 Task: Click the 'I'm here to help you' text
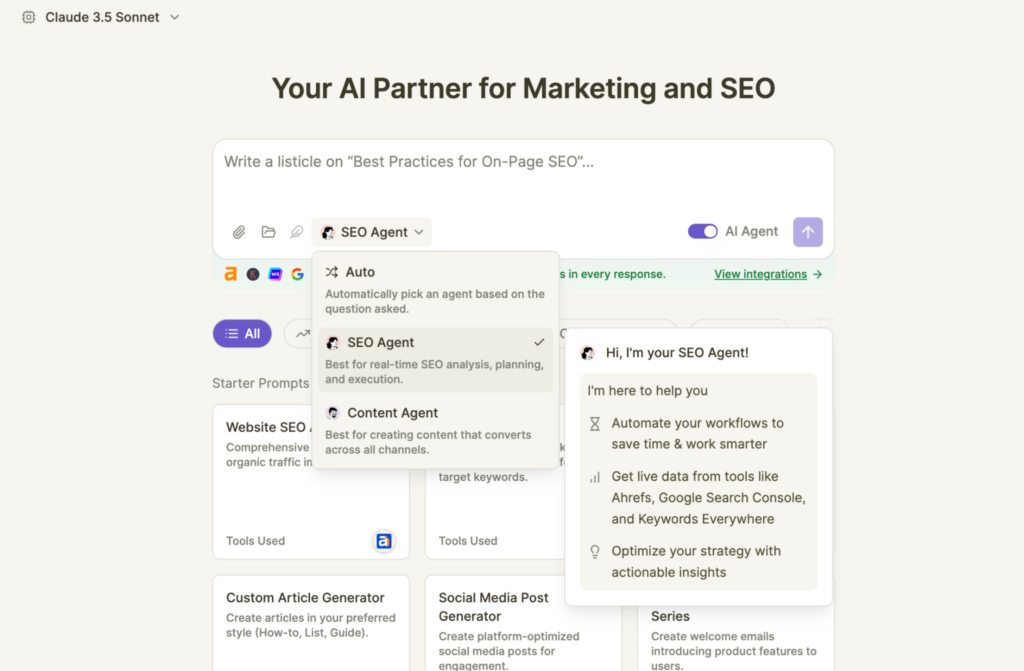tap(647, 391)
